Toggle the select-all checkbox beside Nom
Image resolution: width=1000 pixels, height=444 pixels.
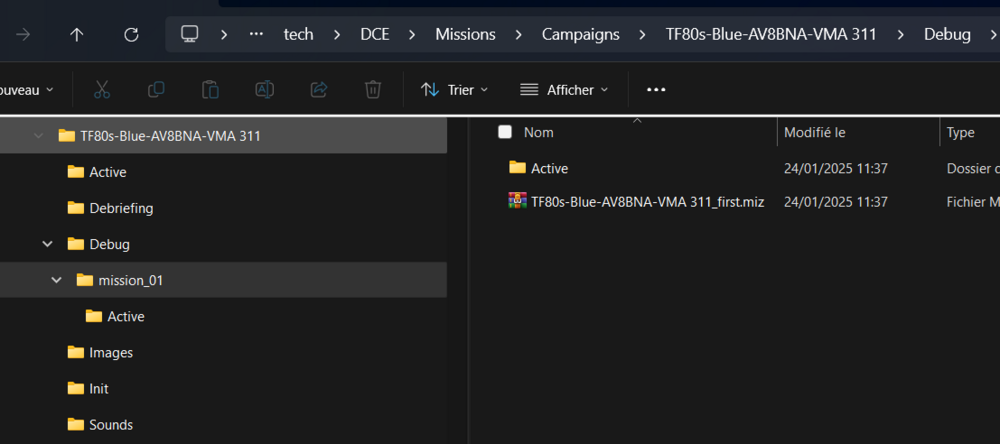(x=505, y=132)
